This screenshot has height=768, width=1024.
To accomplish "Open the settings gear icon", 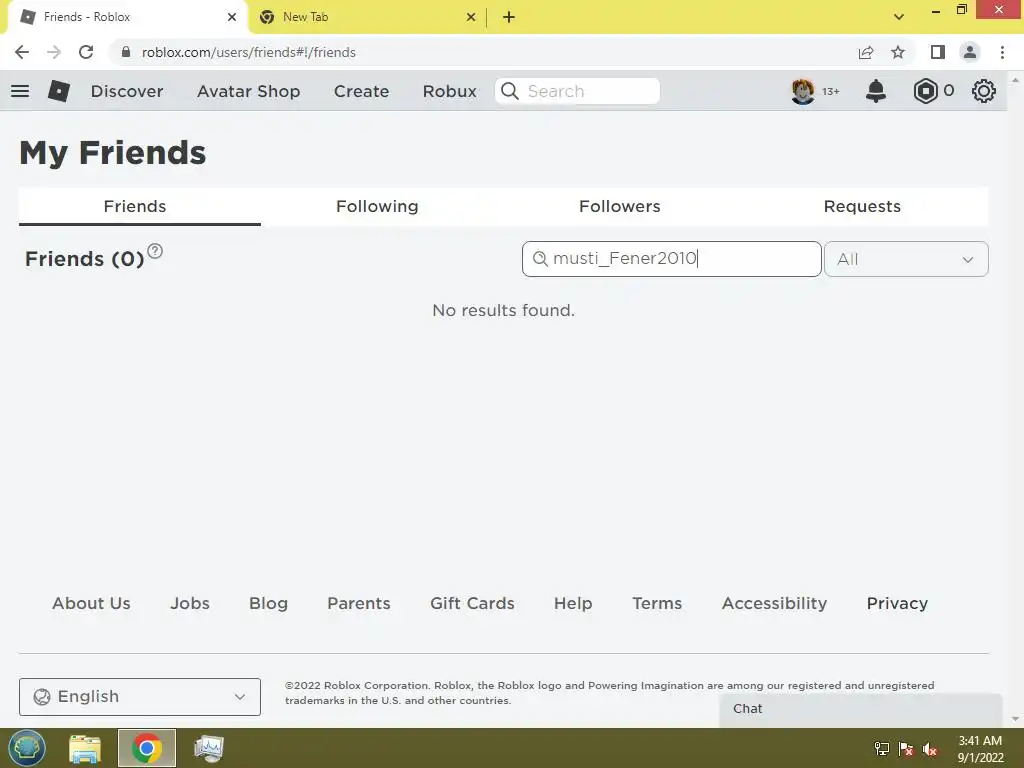I will coord(984,91).
